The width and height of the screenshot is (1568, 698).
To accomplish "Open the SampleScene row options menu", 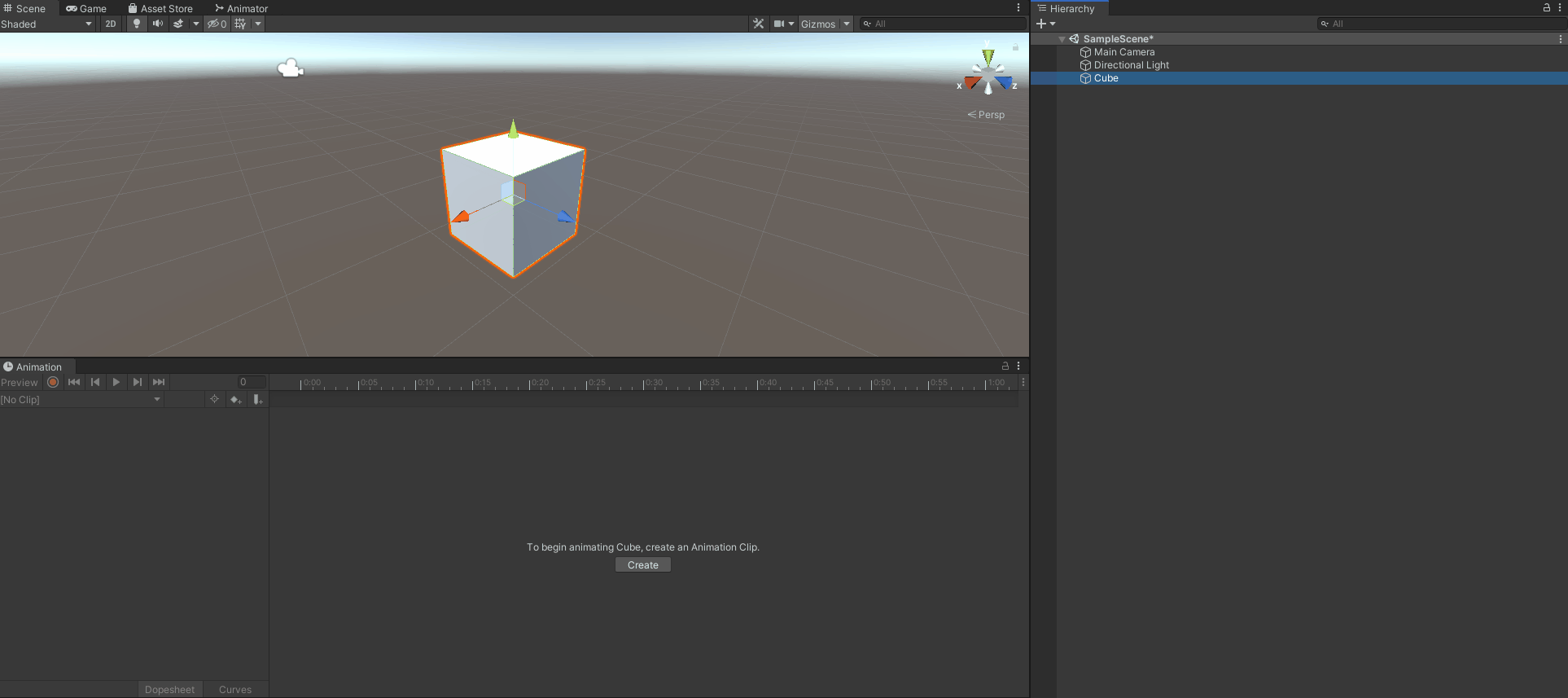I will pos(1560,39).
